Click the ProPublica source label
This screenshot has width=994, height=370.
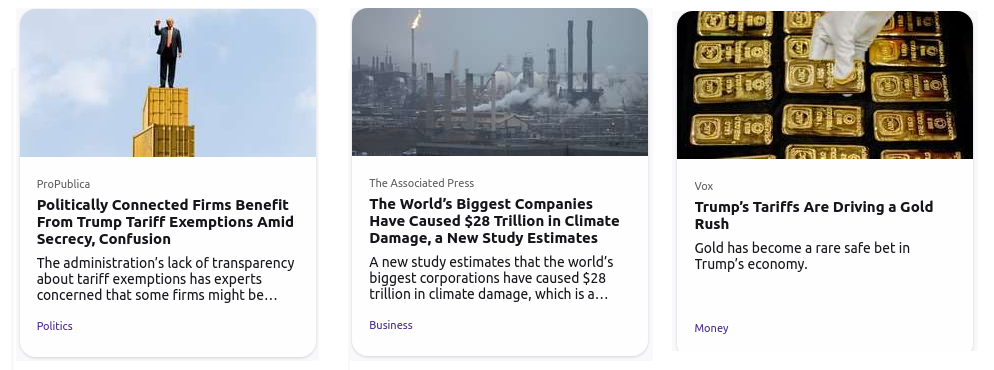63,184
